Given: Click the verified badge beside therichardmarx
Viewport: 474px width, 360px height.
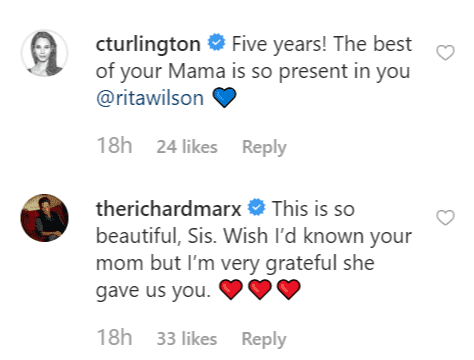Looking at the screenshot, I should click(x=256, y=207).
